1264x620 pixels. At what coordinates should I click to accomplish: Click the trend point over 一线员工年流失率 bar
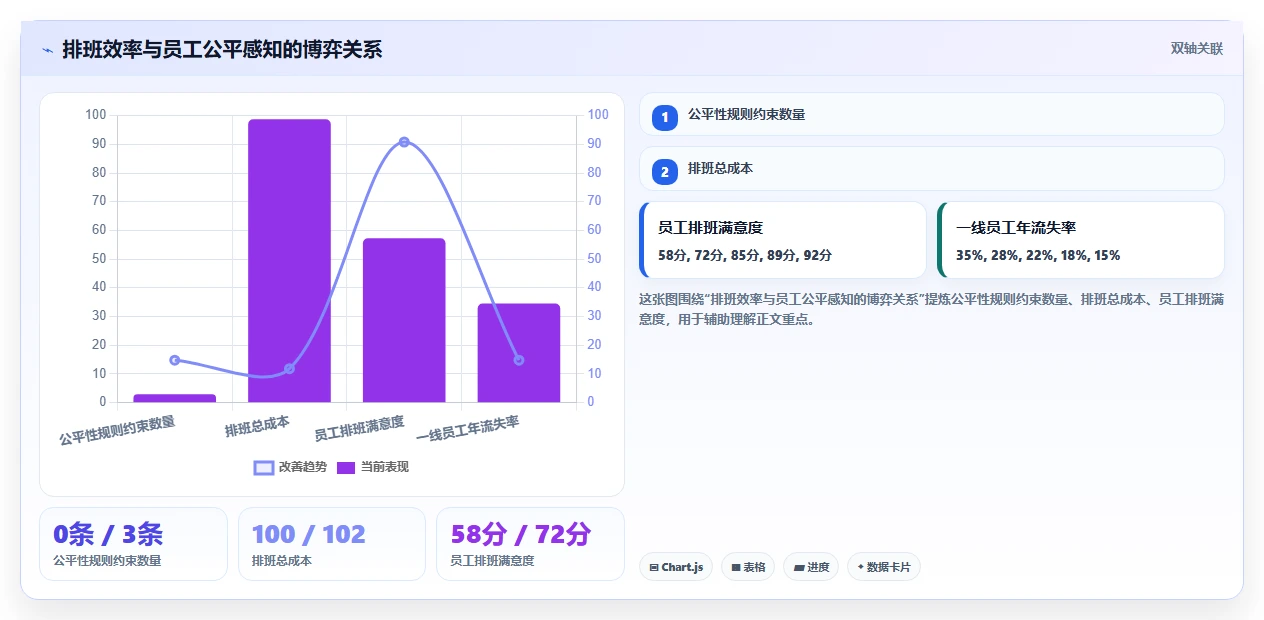(x=518, y=360)
